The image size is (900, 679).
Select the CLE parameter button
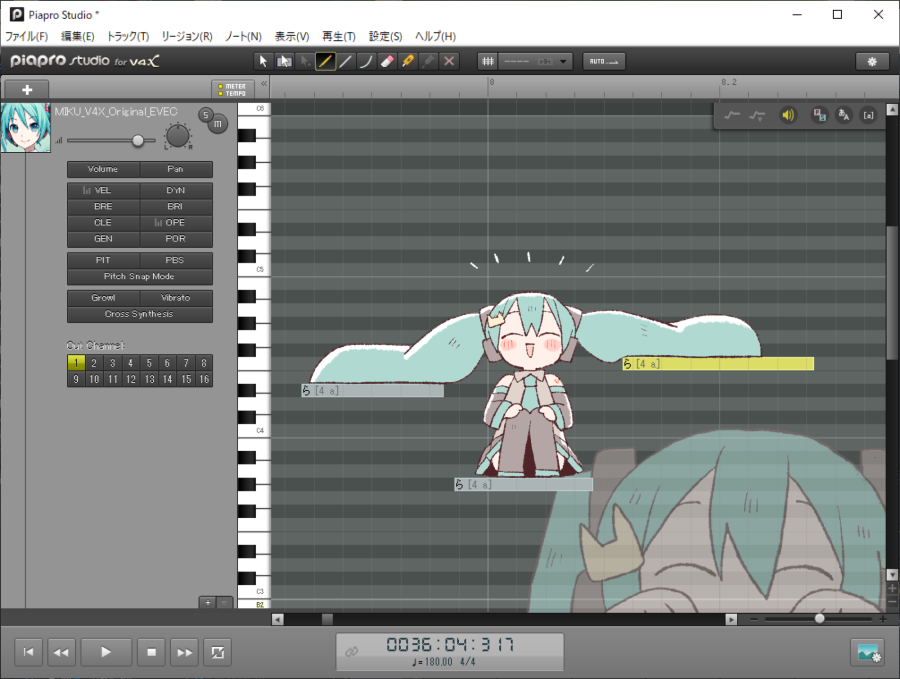[103, 223]
